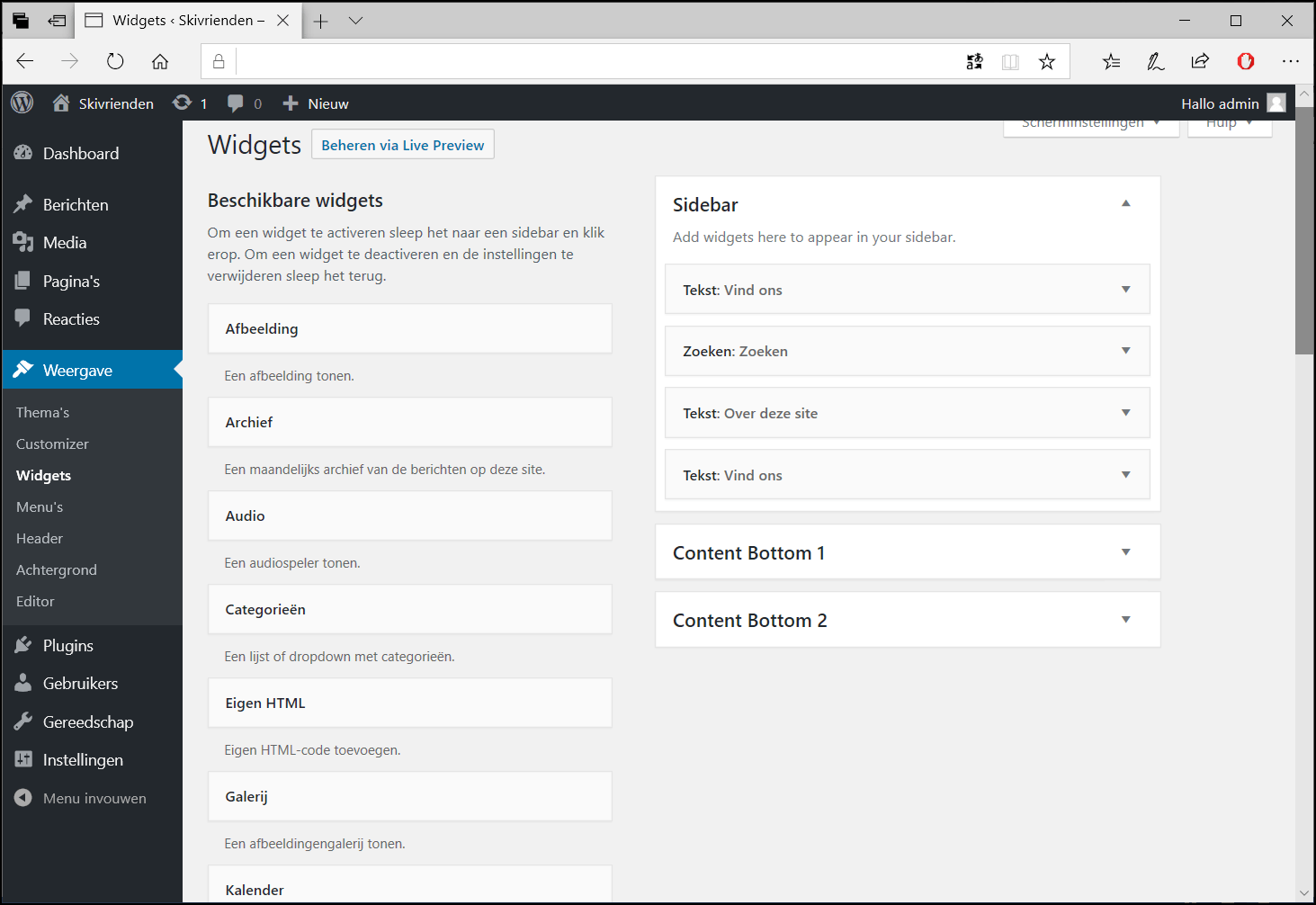Click the Media library icon
Image resolution: width=1316 pixels, height=905 pixels.
[x=23, y=242]
